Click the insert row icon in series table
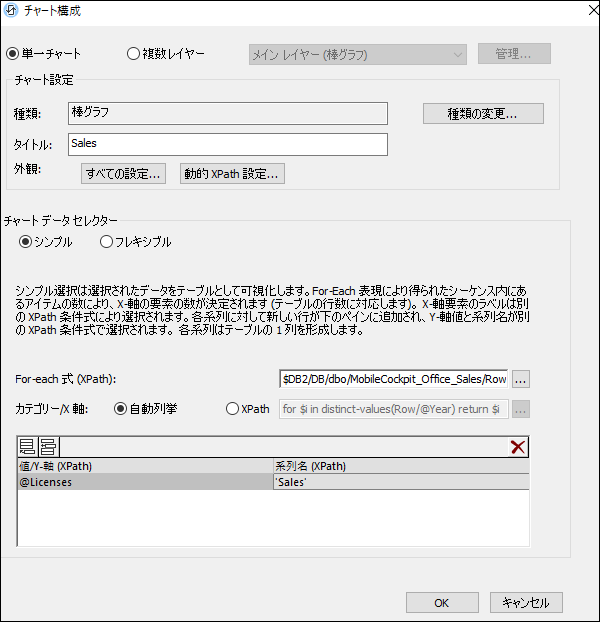Screen dimensions: 600x622 pyautogui.click(x=48, y=447)
